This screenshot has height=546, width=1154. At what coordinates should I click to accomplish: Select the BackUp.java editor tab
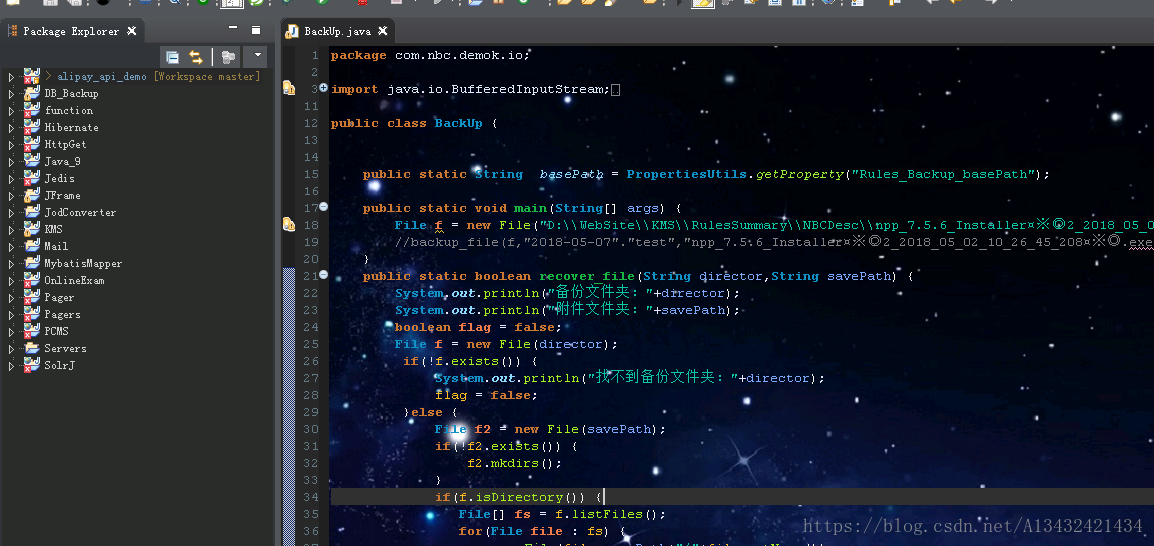334,32
